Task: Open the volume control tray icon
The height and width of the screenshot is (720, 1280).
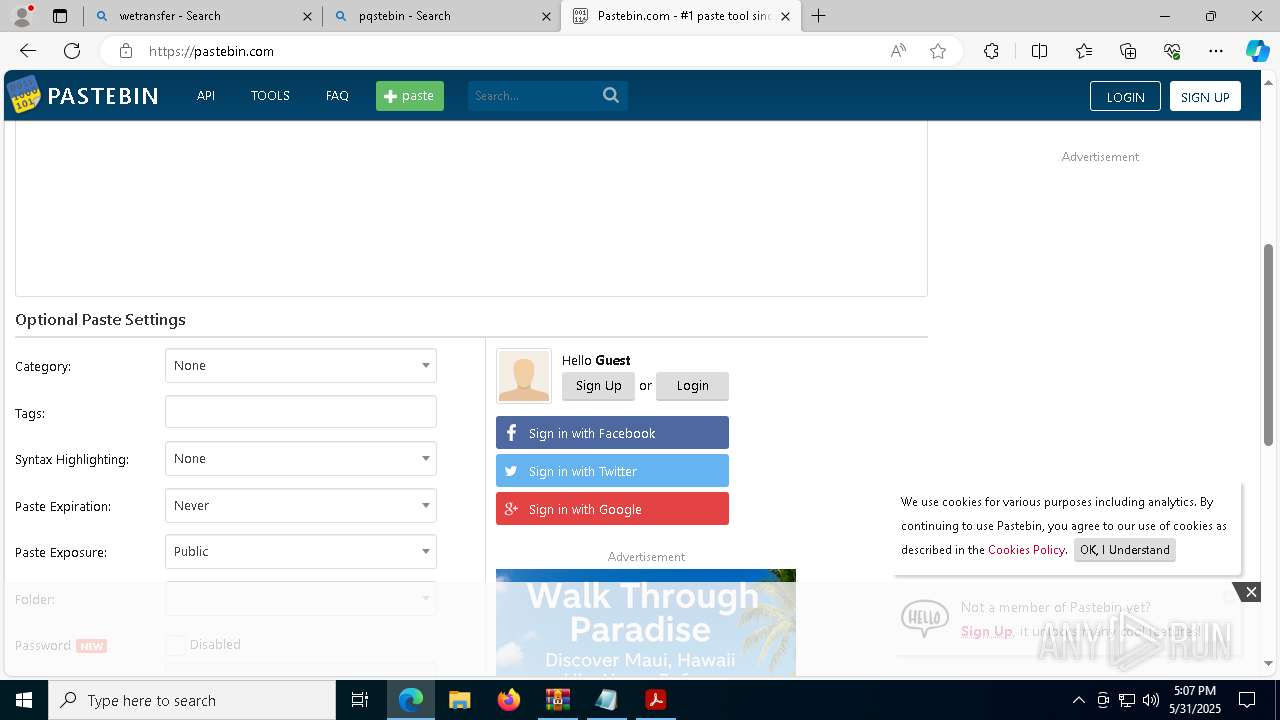Action: (x=1151, y=700)
